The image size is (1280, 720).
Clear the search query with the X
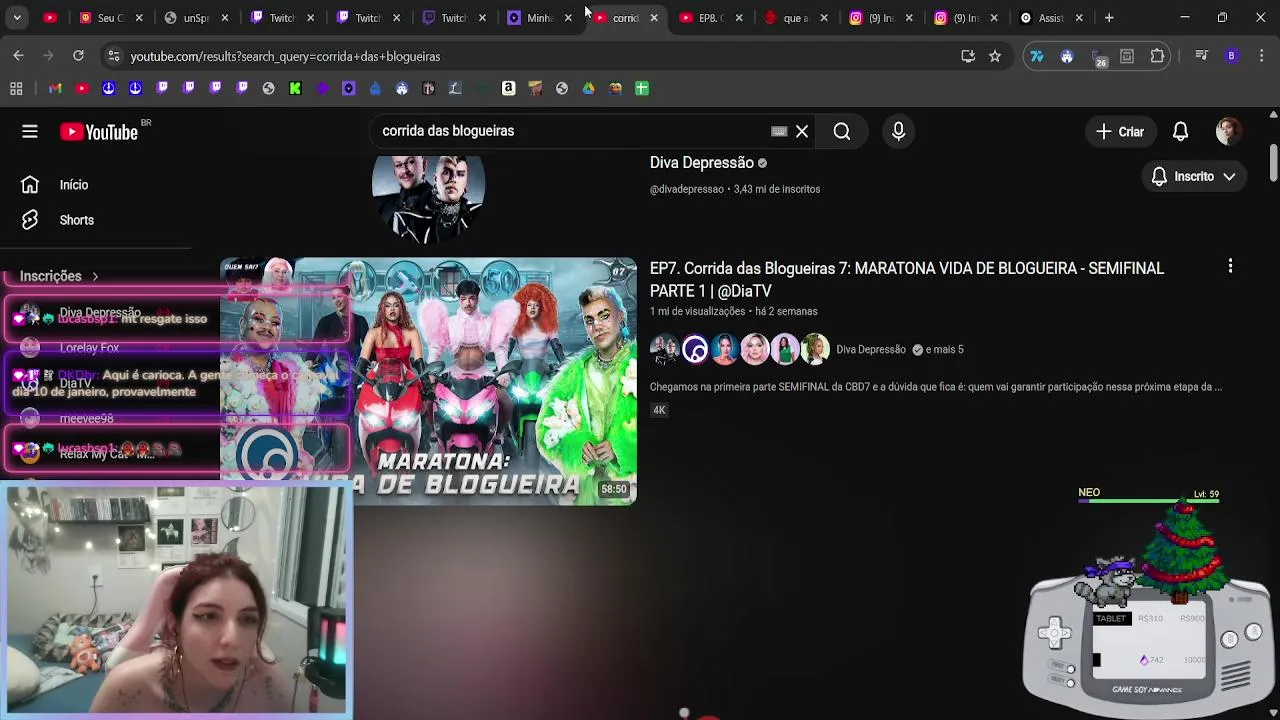point(802,131)
